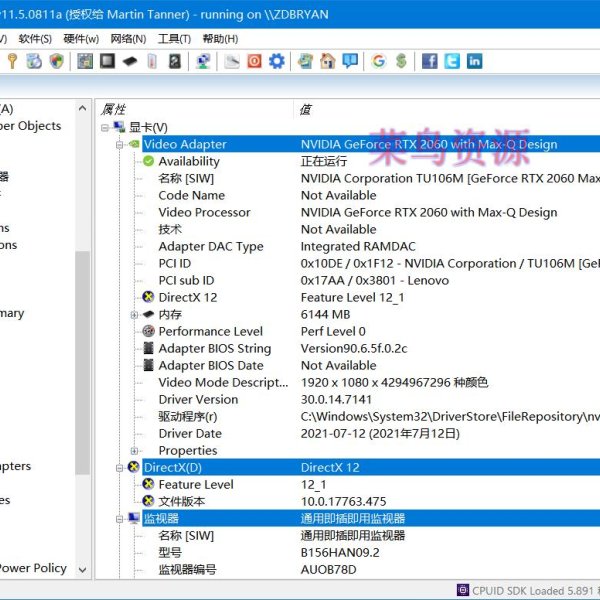Expand the 内存 memory node

click(x=134, y=315)
